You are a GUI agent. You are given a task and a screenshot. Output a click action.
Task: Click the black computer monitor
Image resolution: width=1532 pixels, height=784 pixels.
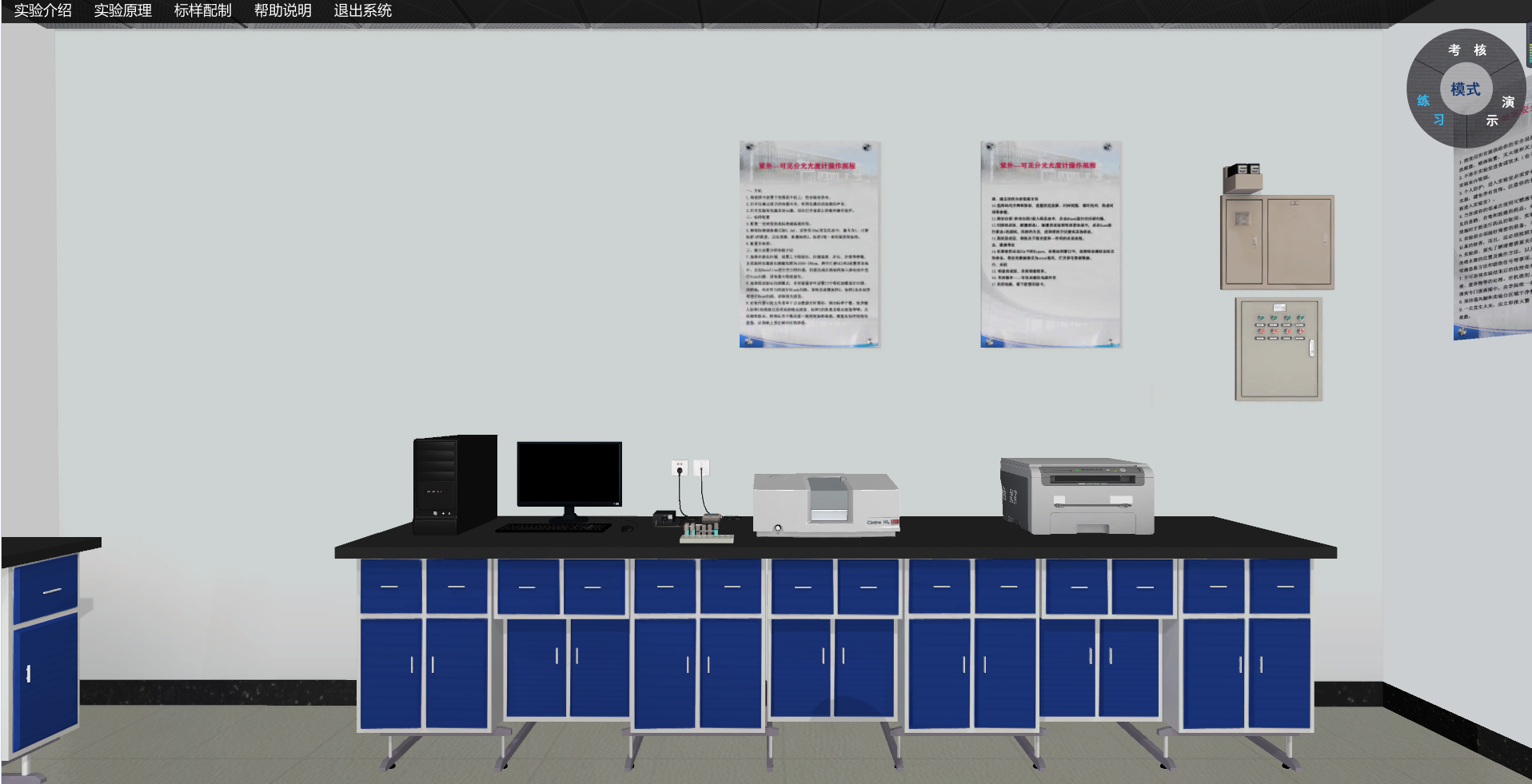coord(569,475)
